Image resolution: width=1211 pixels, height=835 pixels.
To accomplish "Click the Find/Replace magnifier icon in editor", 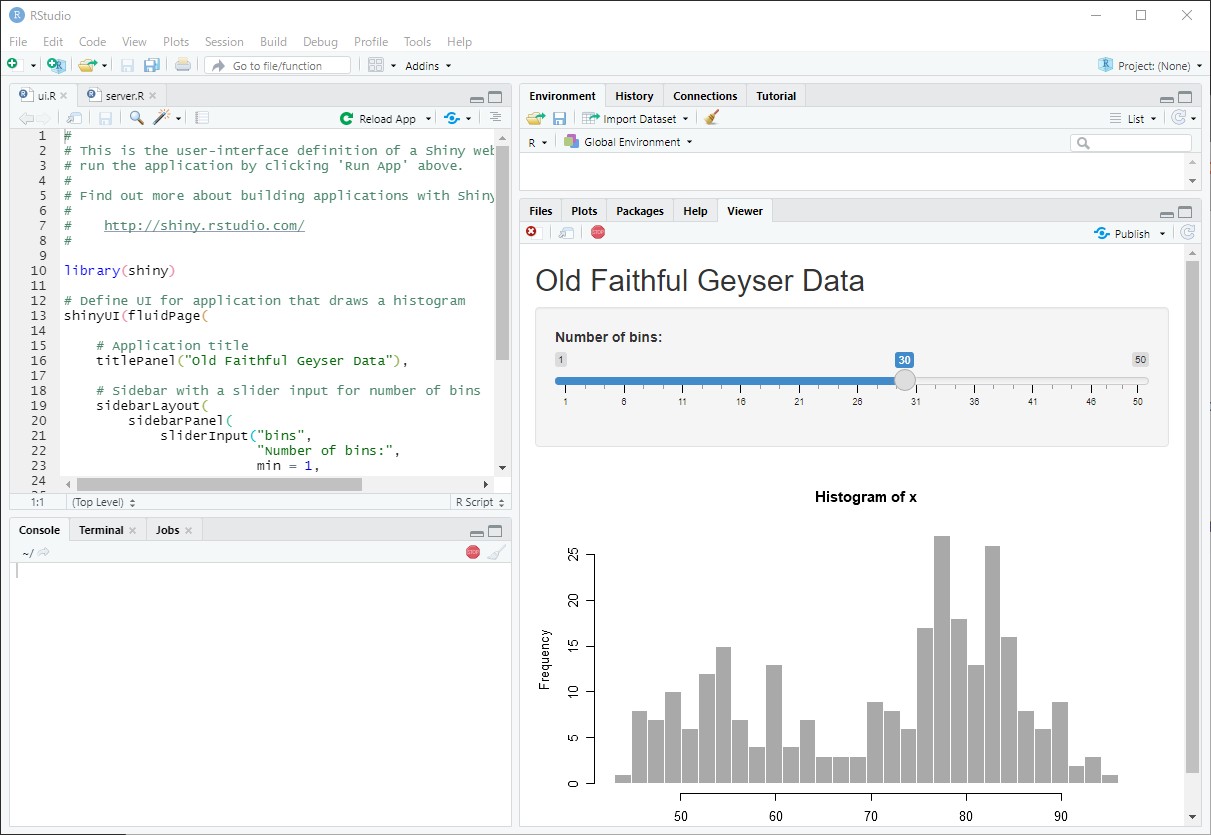I will (x=137, y=118).
